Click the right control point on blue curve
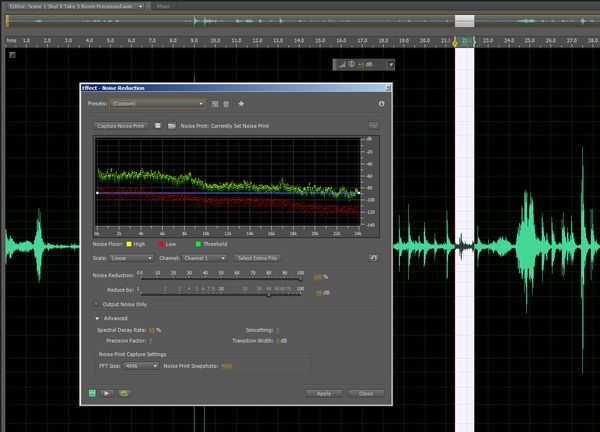Image resolution: width=600 pixels, height=432 pixels. [359, 193]
